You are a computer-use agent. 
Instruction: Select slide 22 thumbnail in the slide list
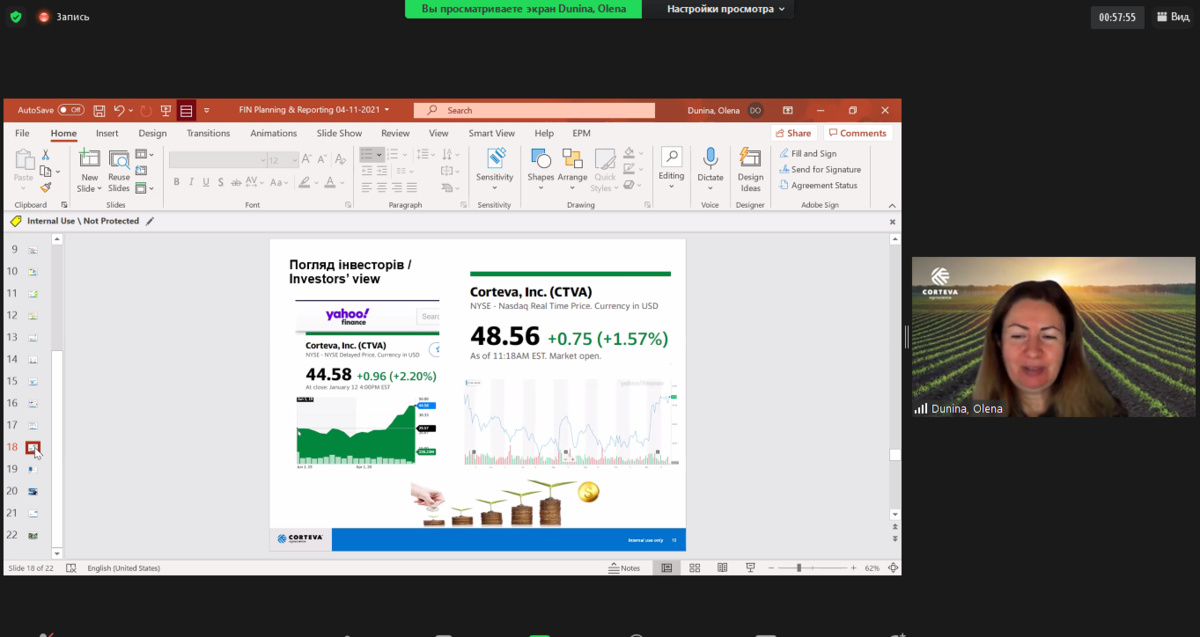[33, 535]
